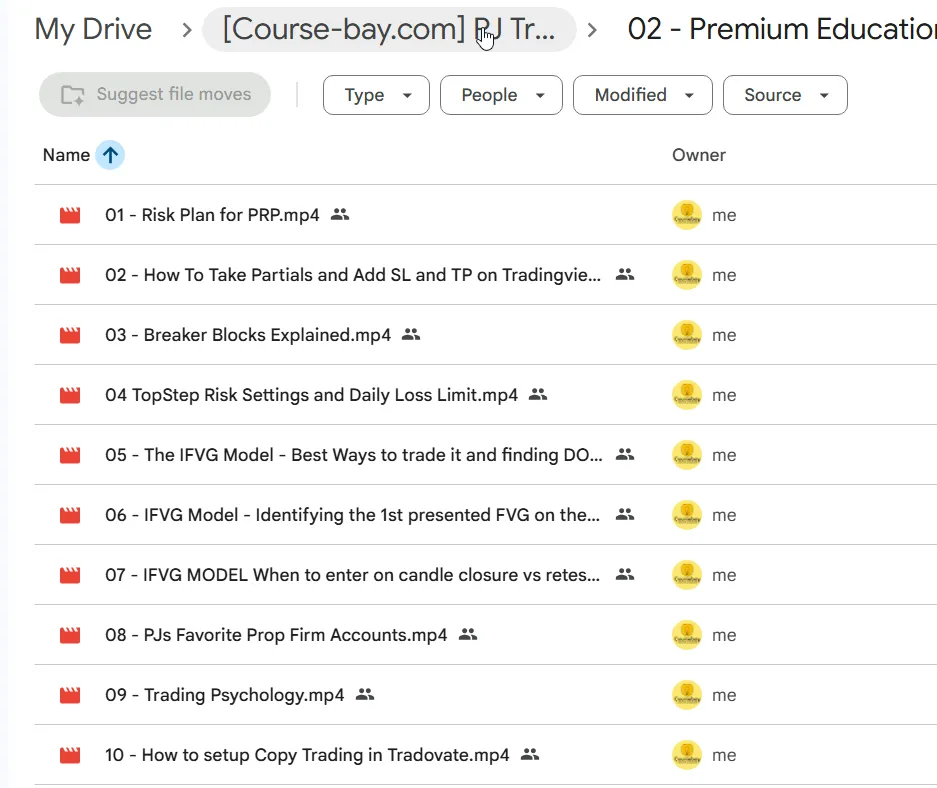This screenshot has height=788, width=937.
Task: Click Suggest file moves button
Action: (x=155, y=94)
